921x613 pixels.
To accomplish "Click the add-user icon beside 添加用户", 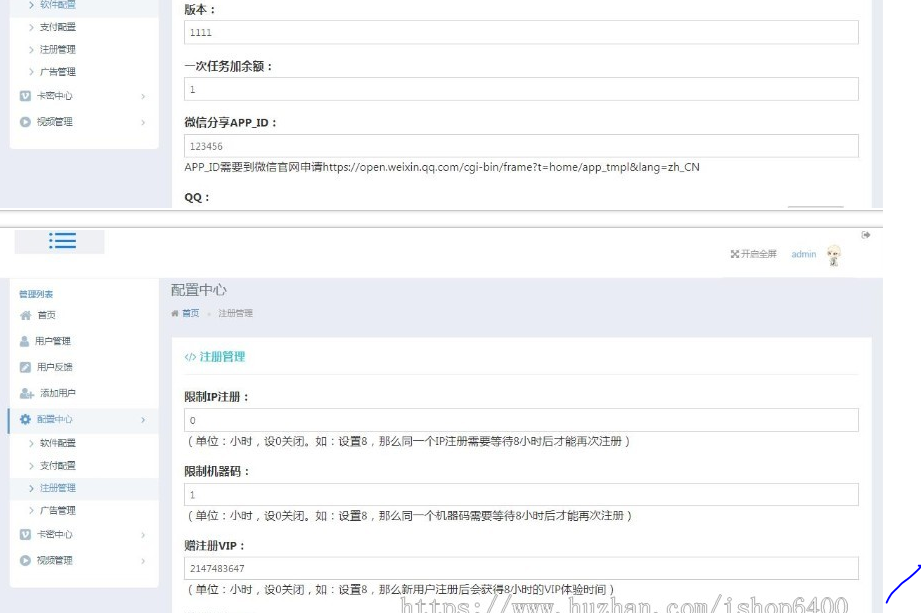I will [26, 393].
